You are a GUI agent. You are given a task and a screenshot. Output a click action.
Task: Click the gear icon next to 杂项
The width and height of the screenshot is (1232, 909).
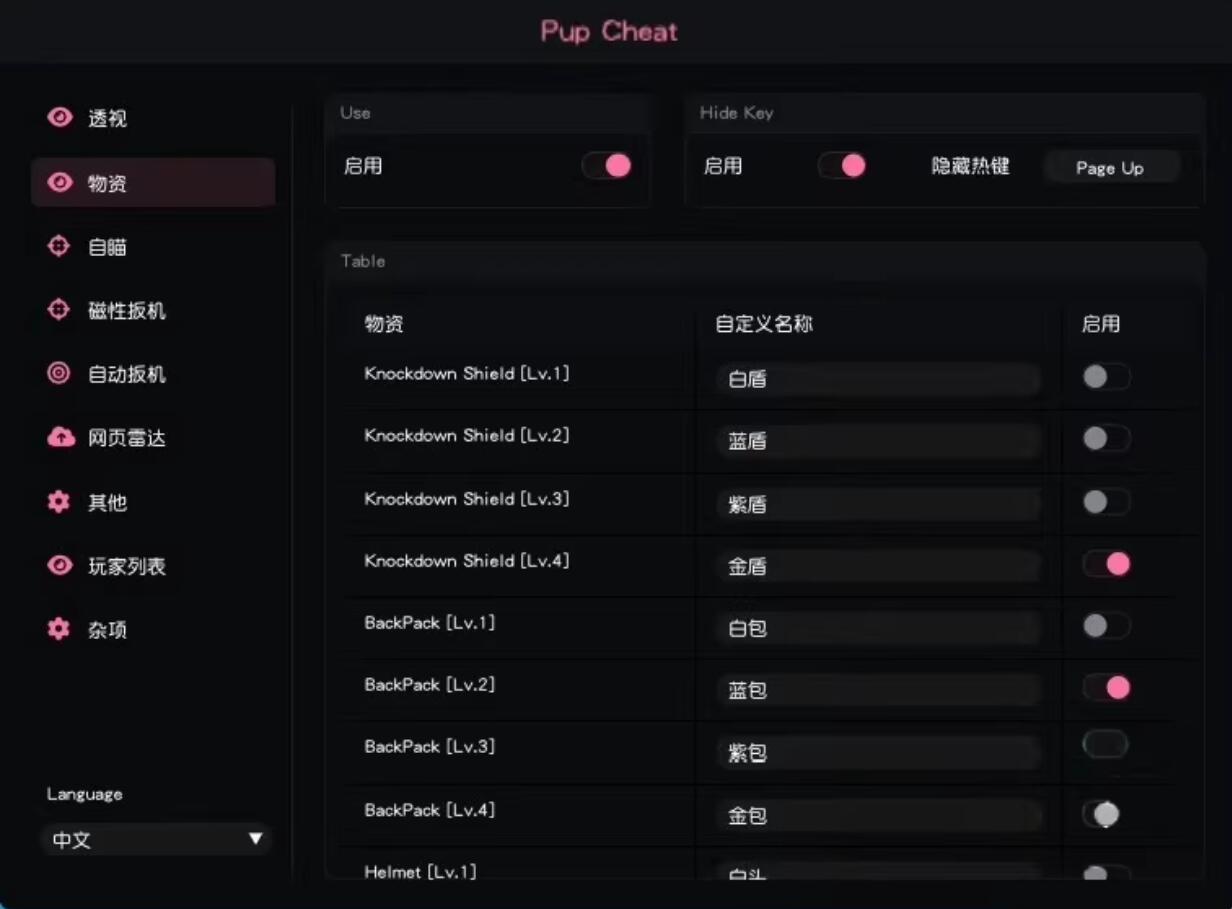coord(59,629)
